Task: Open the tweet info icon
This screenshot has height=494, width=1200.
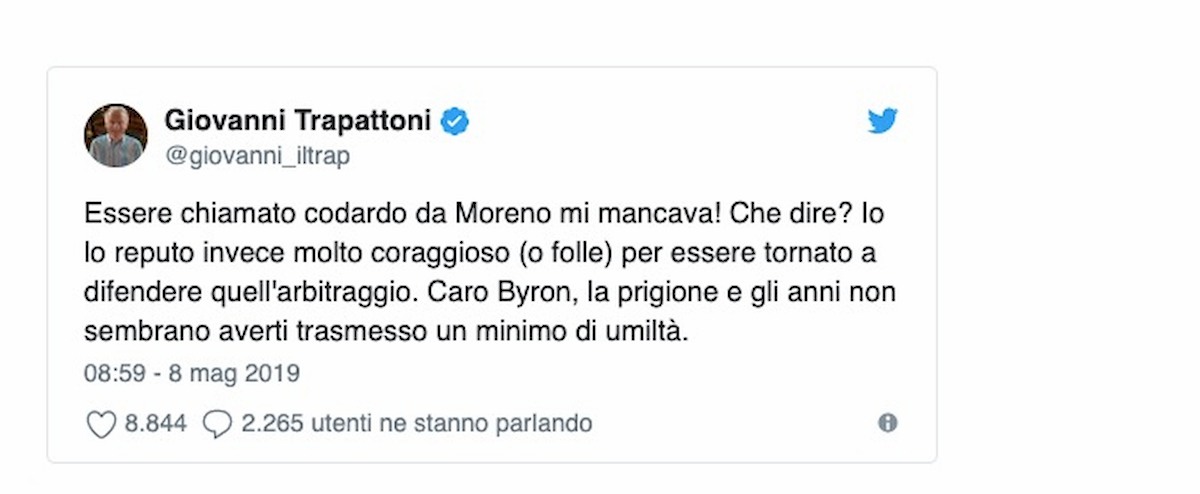Action: 887,423
